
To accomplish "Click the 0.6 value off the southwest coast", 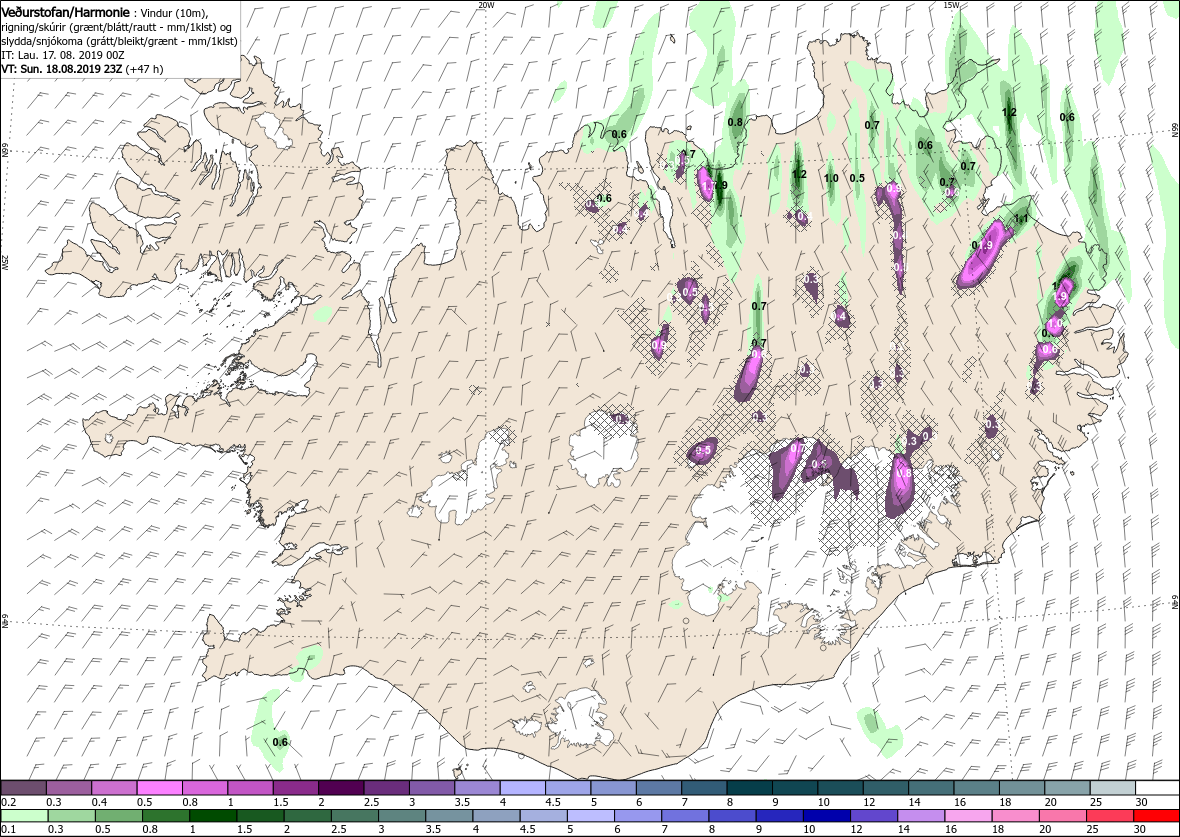I will point(280,742).
